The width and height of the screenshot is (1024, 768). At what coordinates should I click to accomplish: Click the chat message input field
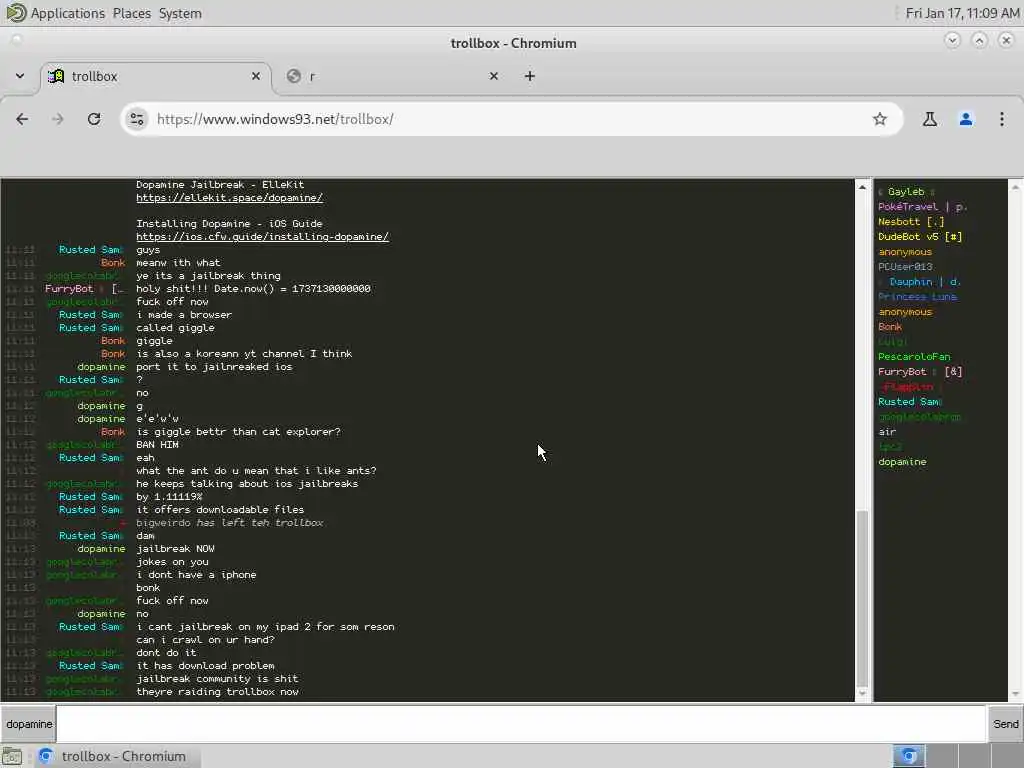[520, 724]
